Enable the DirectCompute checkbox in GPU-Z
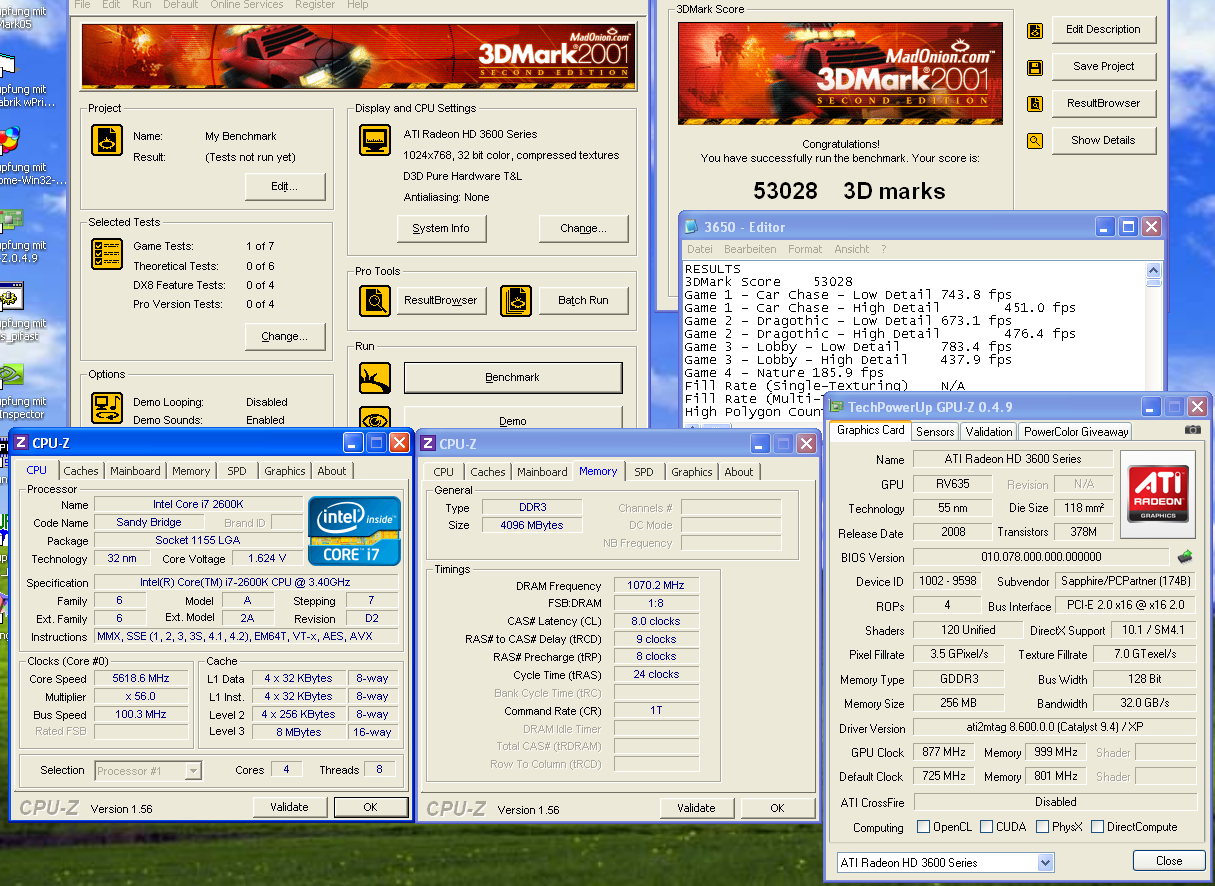 [x=1097, y=827]
